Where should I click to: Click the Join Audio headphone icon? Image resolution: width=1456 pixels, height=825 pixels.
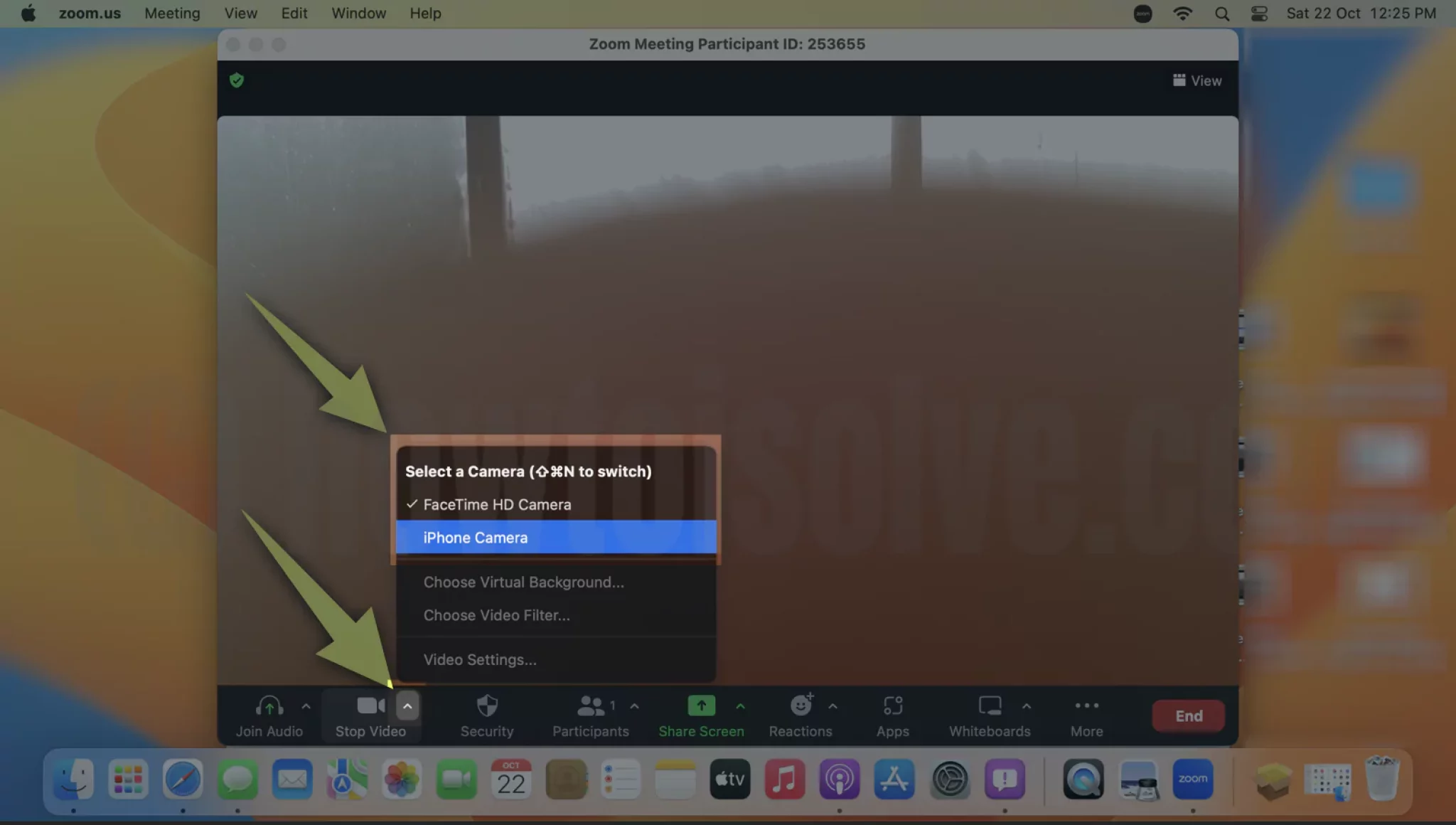(269, 706)
